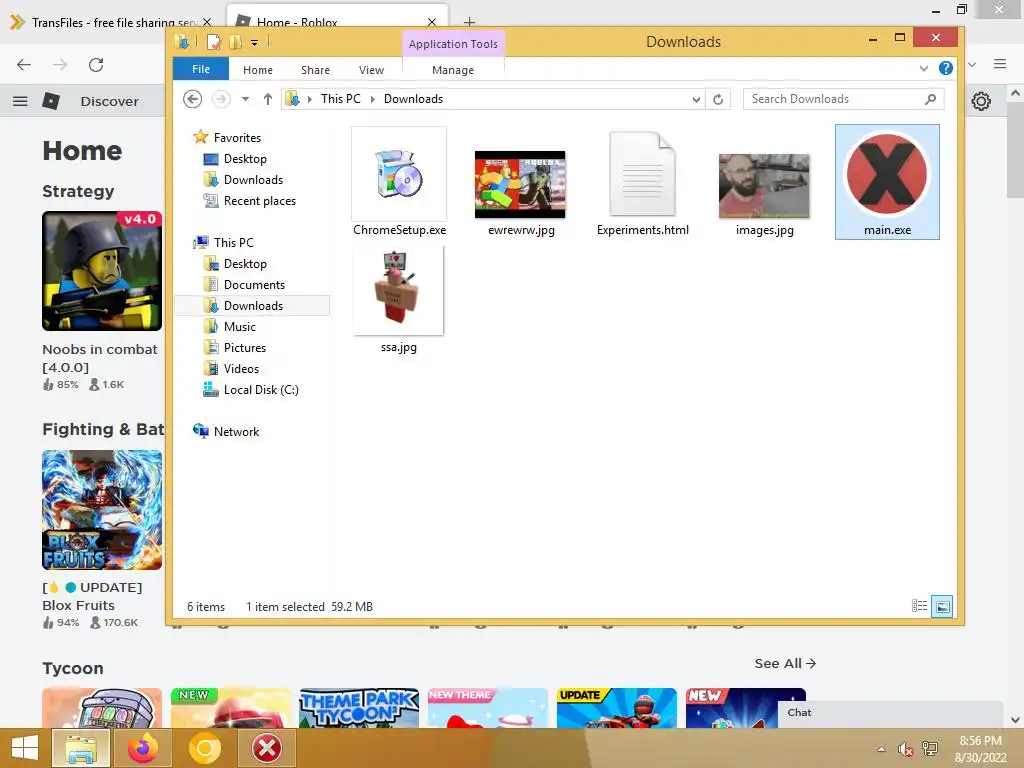Go back in the browser

tap(24, 65)
